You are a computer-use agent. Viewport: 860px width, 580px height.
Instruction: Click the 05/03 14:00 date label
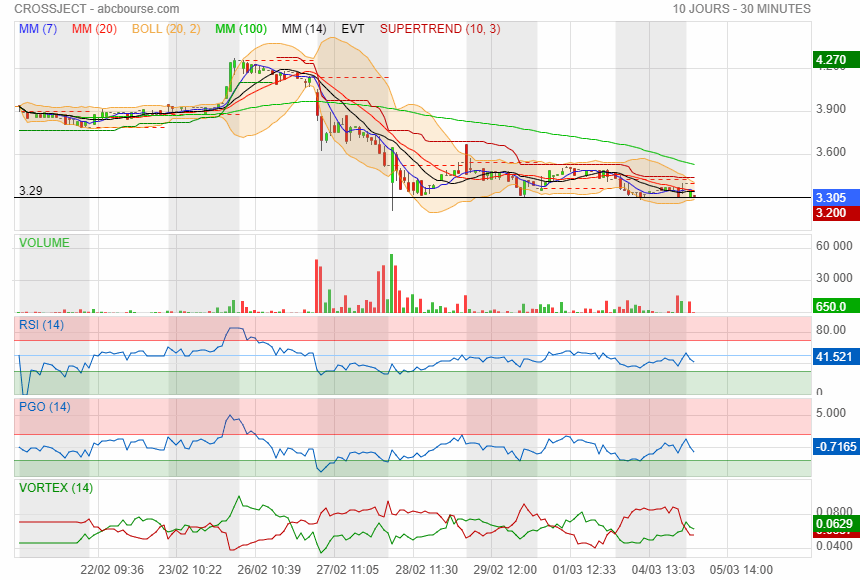(741, 570)
